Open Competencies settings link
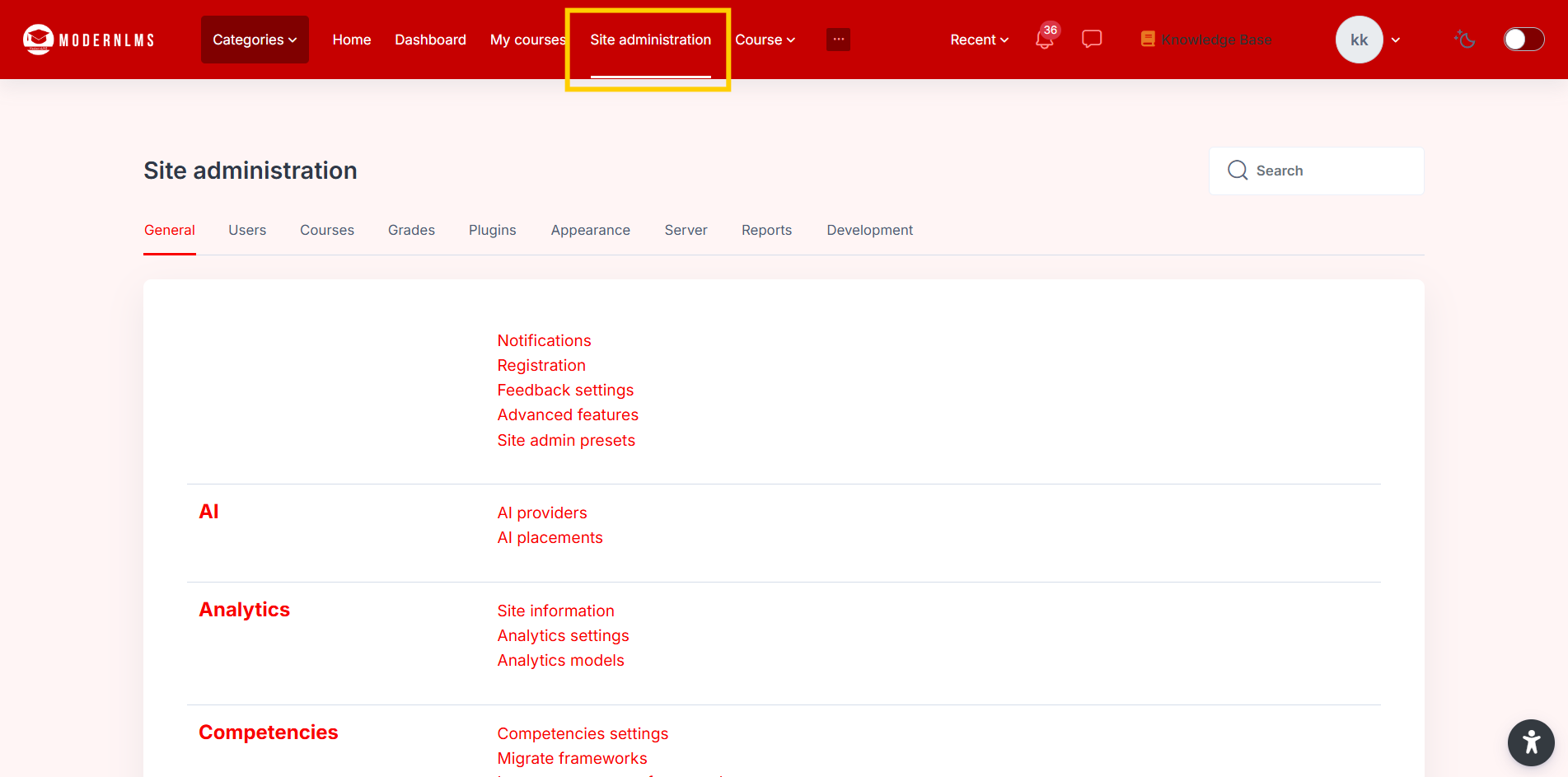The width and height of the screenshot is (1568, 777). pos(583,733)
